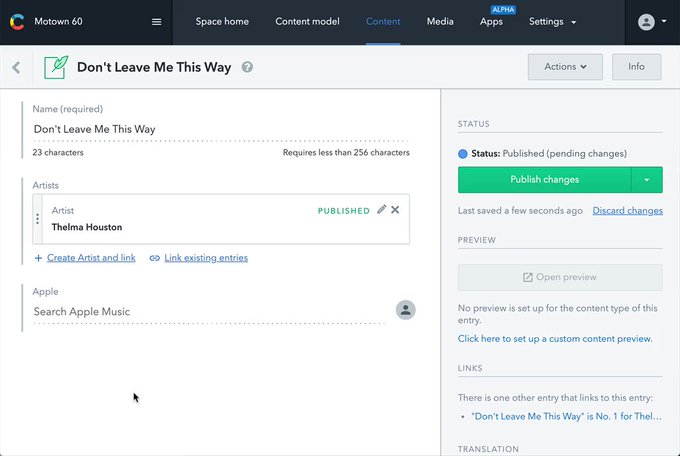This screenshot has width=680, height=456.
Task: Open help question mark next to title
Action: pyautogui.click(x=247, y=67)
